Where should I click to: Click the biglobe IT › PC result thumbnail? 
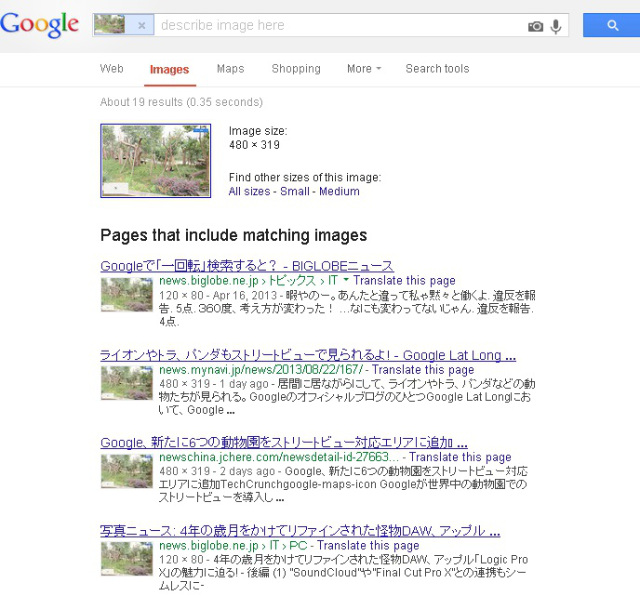[x=127, y=559]
